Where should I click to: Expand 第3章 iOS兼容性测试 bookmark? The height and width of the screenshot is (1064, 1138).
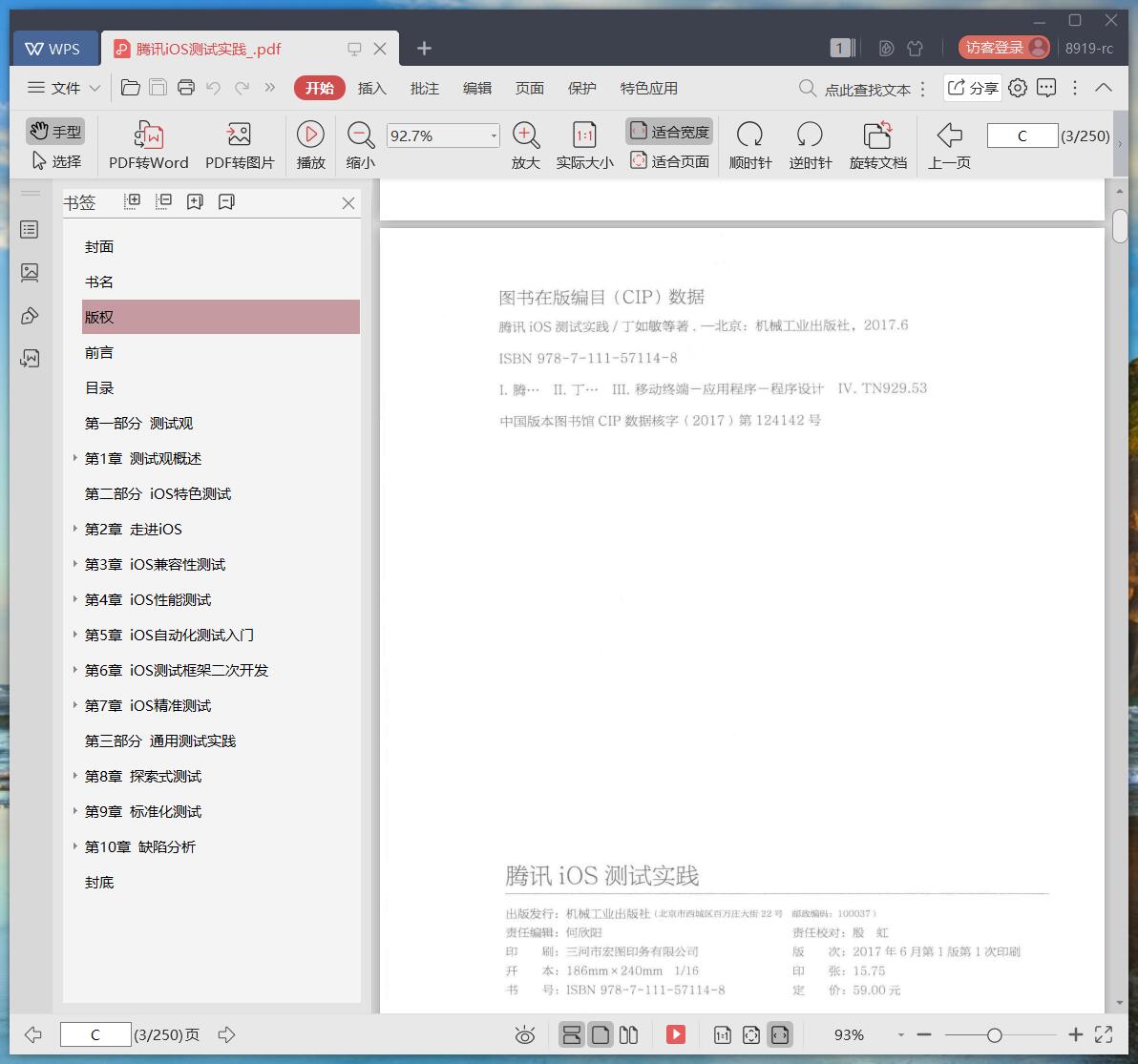74,564
